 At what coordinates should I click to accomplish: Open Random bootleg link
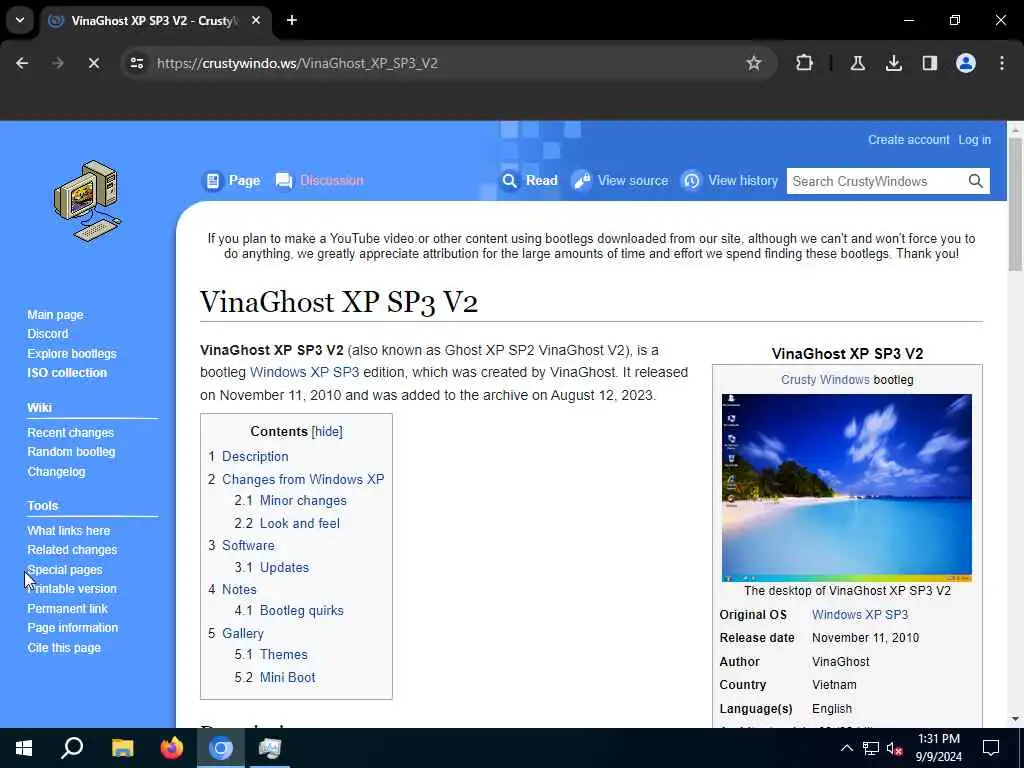point(71,452)
